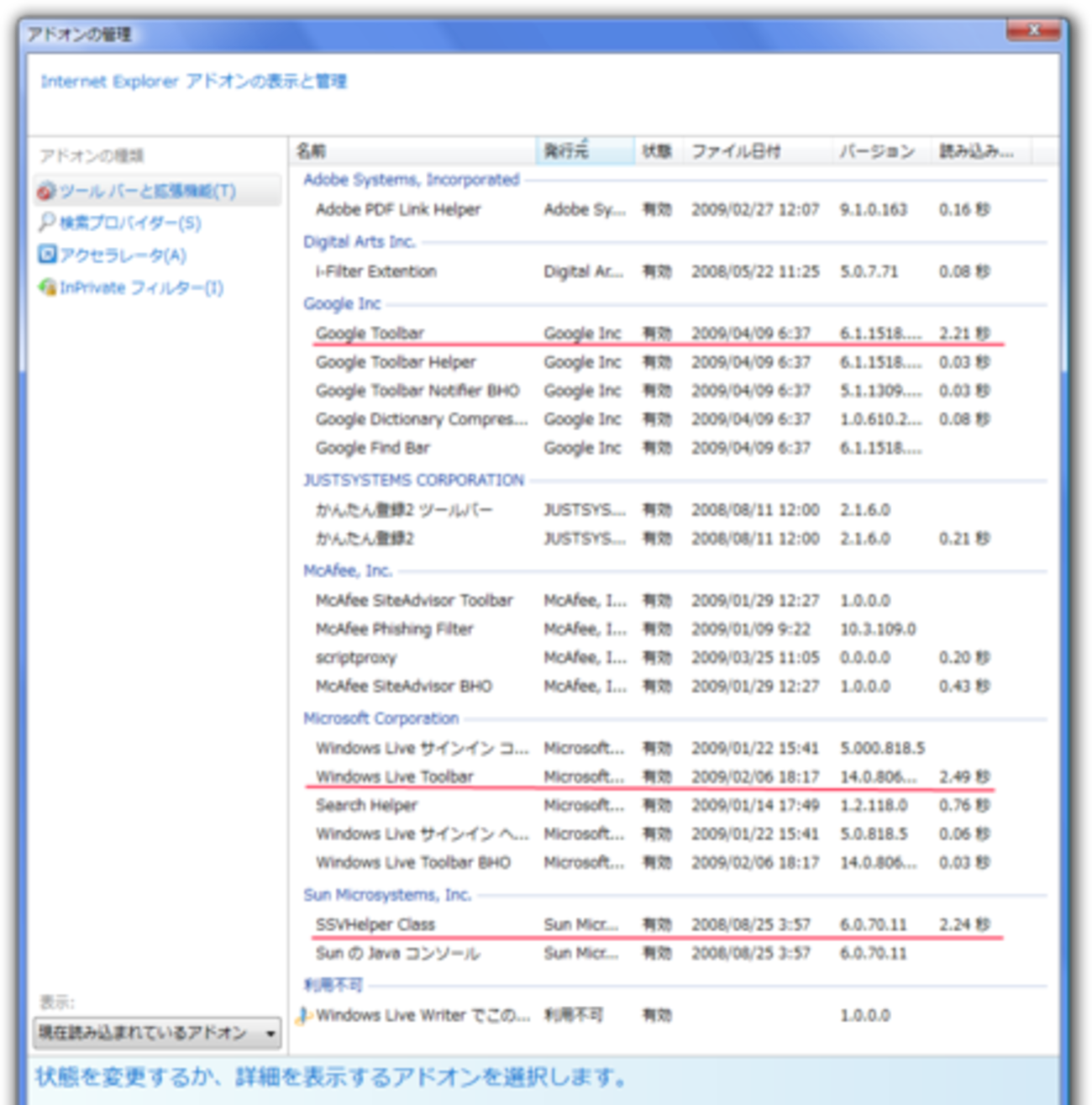Select the Toolbars and Extensions icon
The width and height of the screenshot is (1092, 1105).
pos(46,191)
